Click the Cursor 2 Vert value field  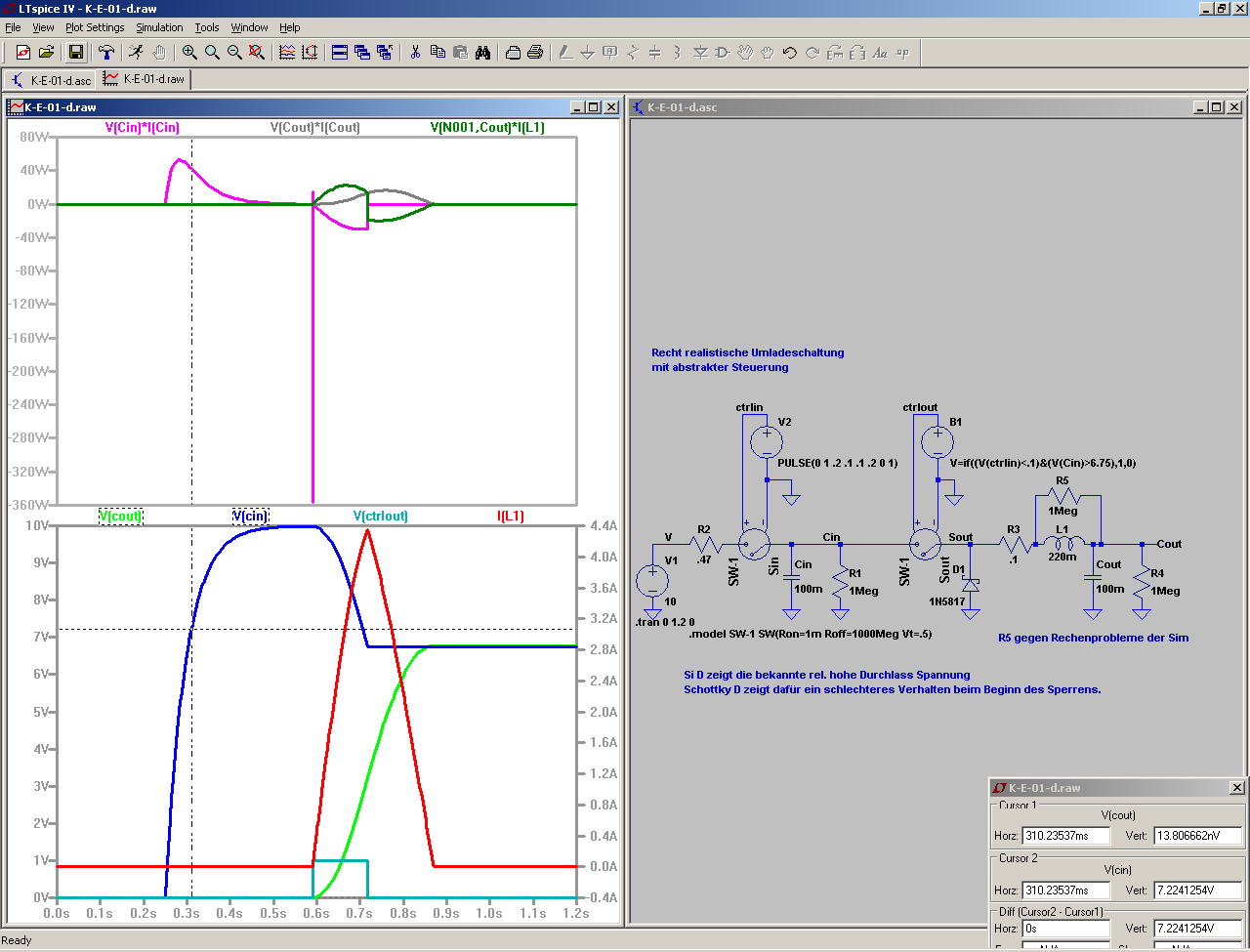click(1197, 890)
